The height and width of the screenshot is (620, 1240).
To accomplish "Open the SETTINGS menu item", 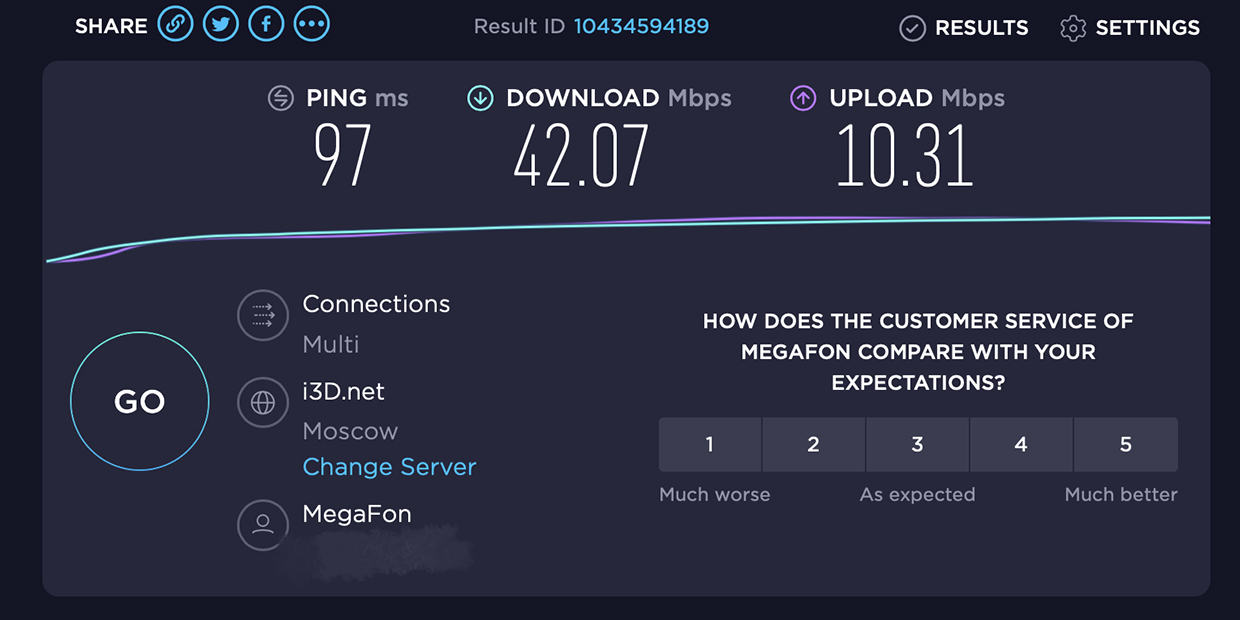I will point(1147,28).
